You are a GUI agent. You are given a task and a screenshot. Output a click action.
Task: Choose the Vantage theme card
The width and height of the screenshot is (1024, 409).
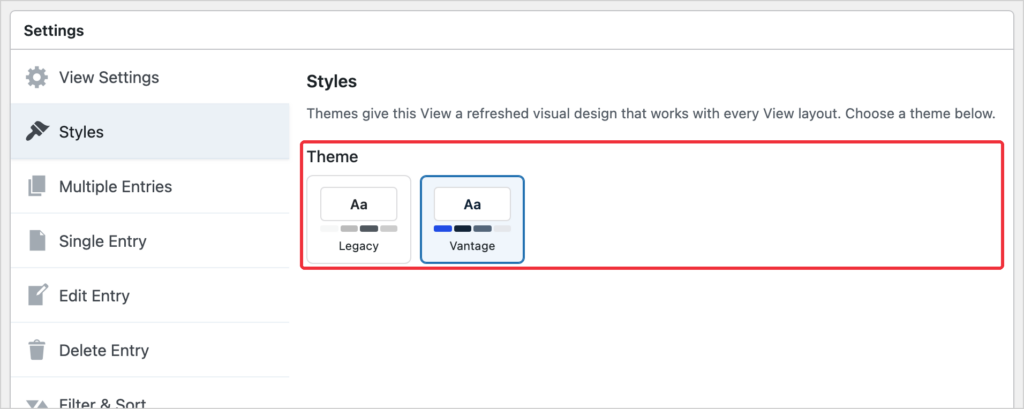472,219
